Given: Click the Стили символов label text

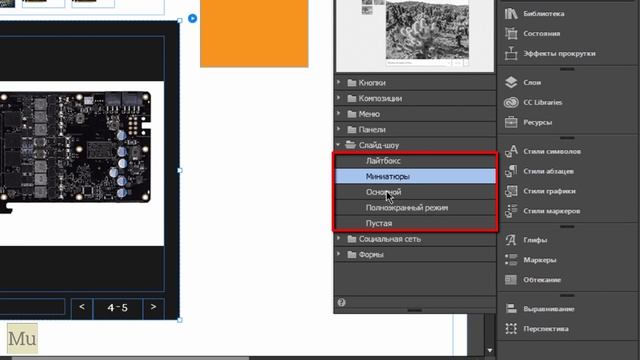Looking at the screenshot, I should coord(552,151).
